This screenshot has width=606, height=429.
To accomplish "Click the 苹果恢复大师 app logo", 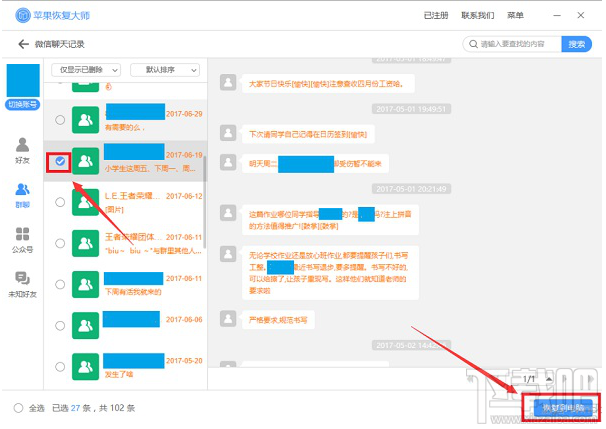I will click(23, 15).
